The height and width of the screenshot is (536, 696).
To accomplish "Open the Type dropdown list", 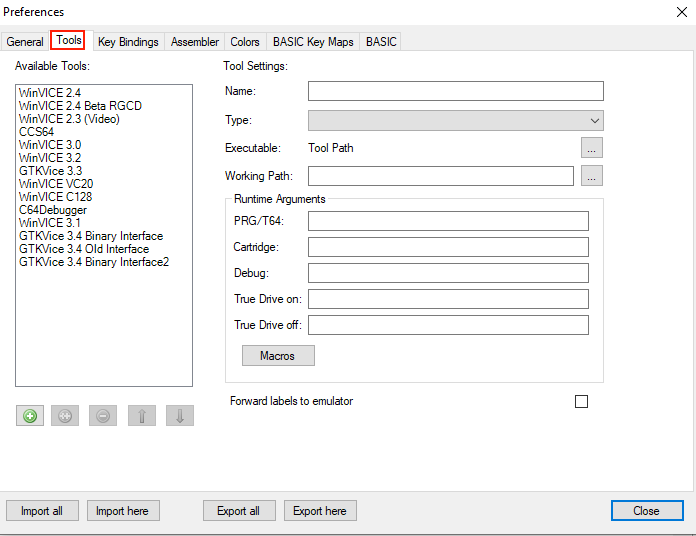I will [455, 121].
